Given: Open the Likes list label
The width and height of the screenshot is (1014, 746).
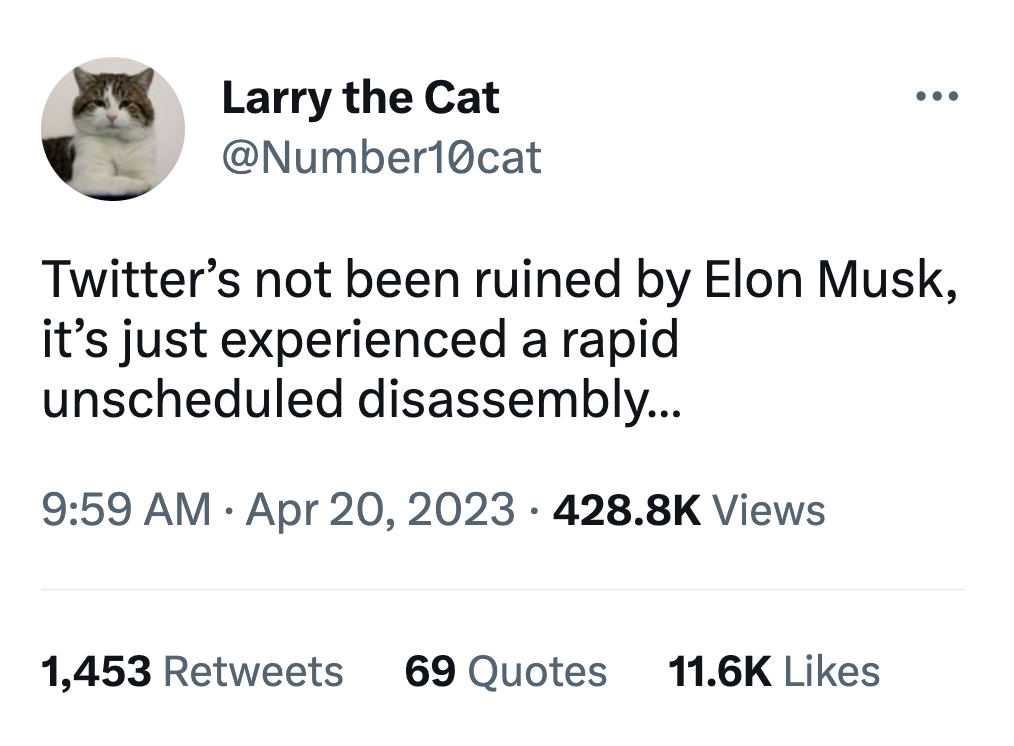Looking at the screenshot, I should tap(832, 671).
